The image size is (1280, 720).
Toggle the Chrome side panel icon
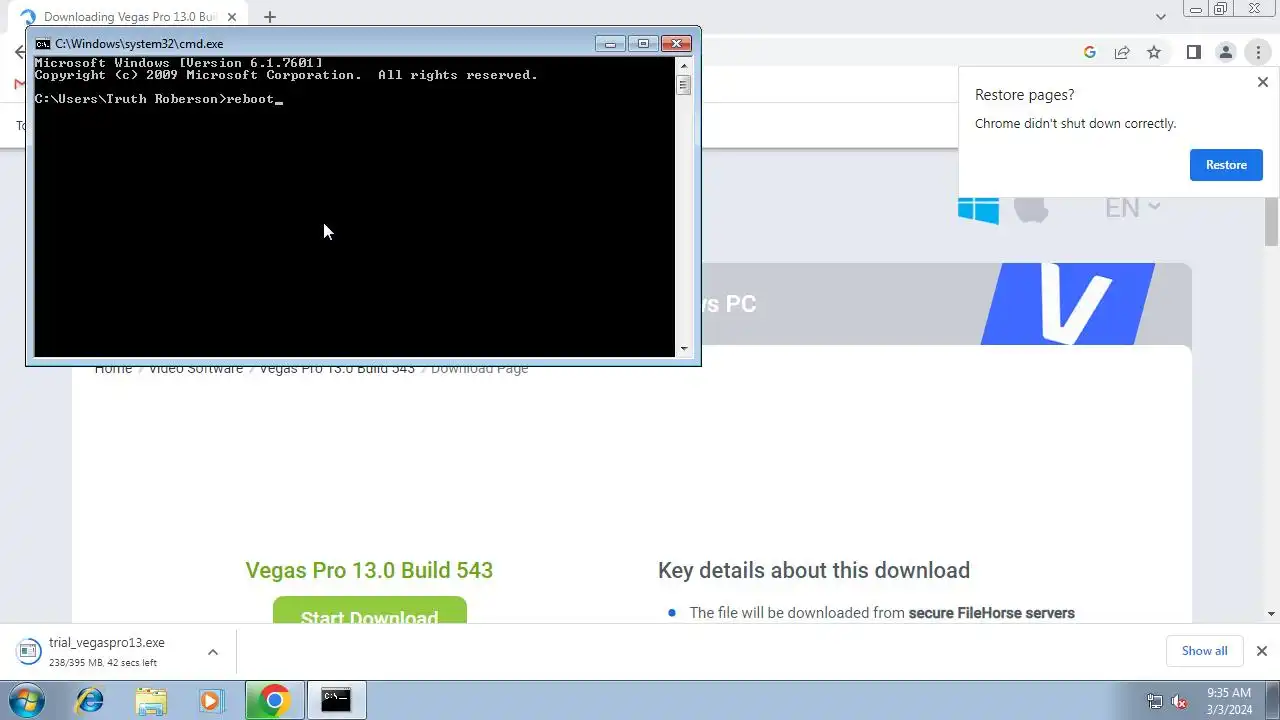pos(1193,52)
